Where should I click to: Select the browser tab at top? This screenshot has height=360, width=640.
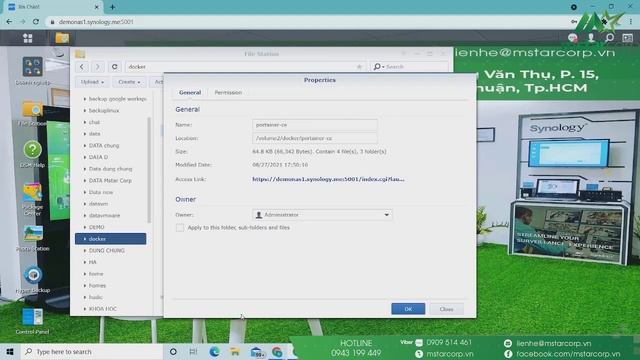pyautogui.click(x=52, y=7)
